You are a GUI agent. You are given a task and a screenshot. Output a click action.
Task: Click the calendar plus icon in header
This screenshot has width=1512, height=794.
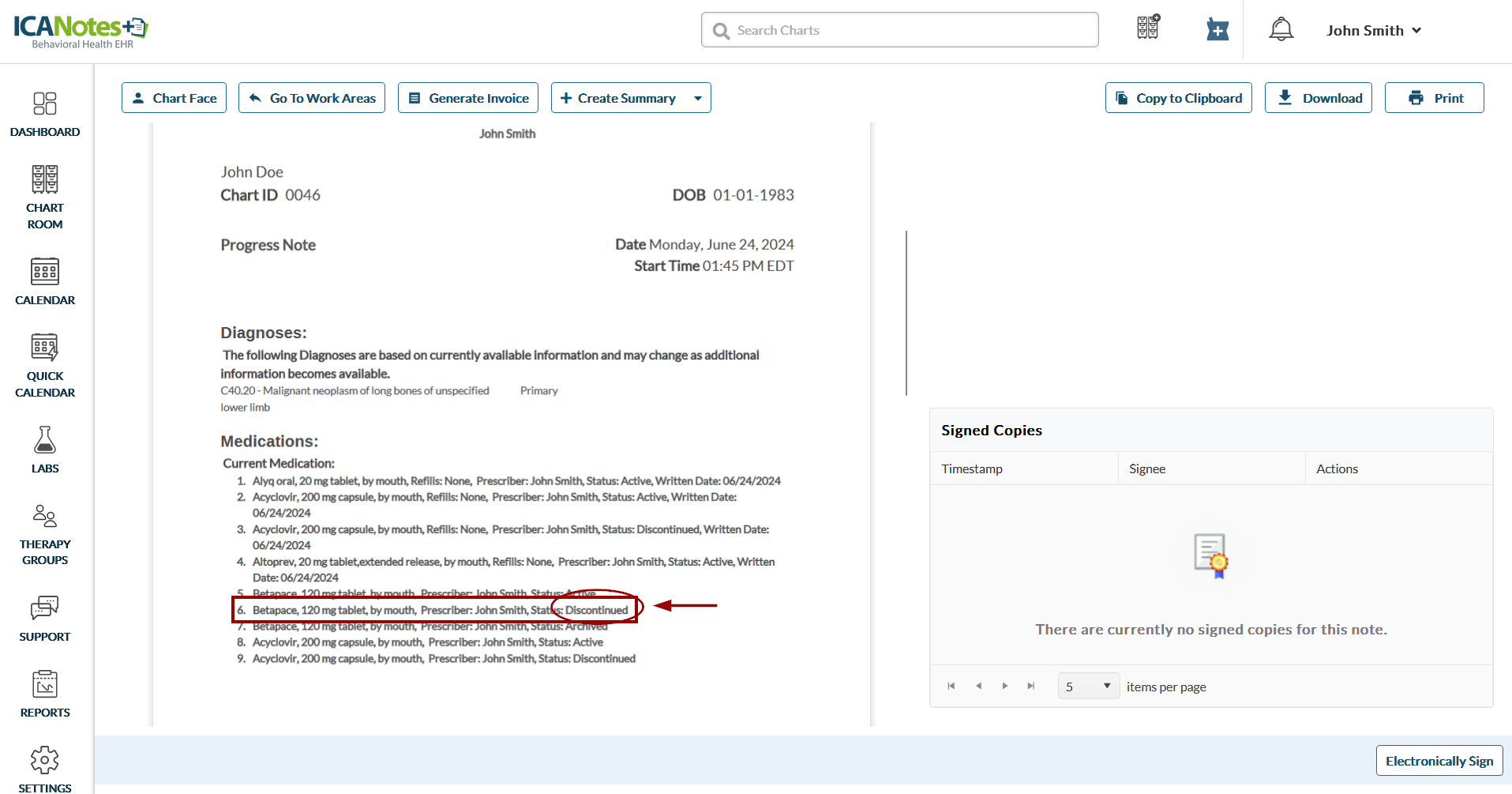[1217, 30]
